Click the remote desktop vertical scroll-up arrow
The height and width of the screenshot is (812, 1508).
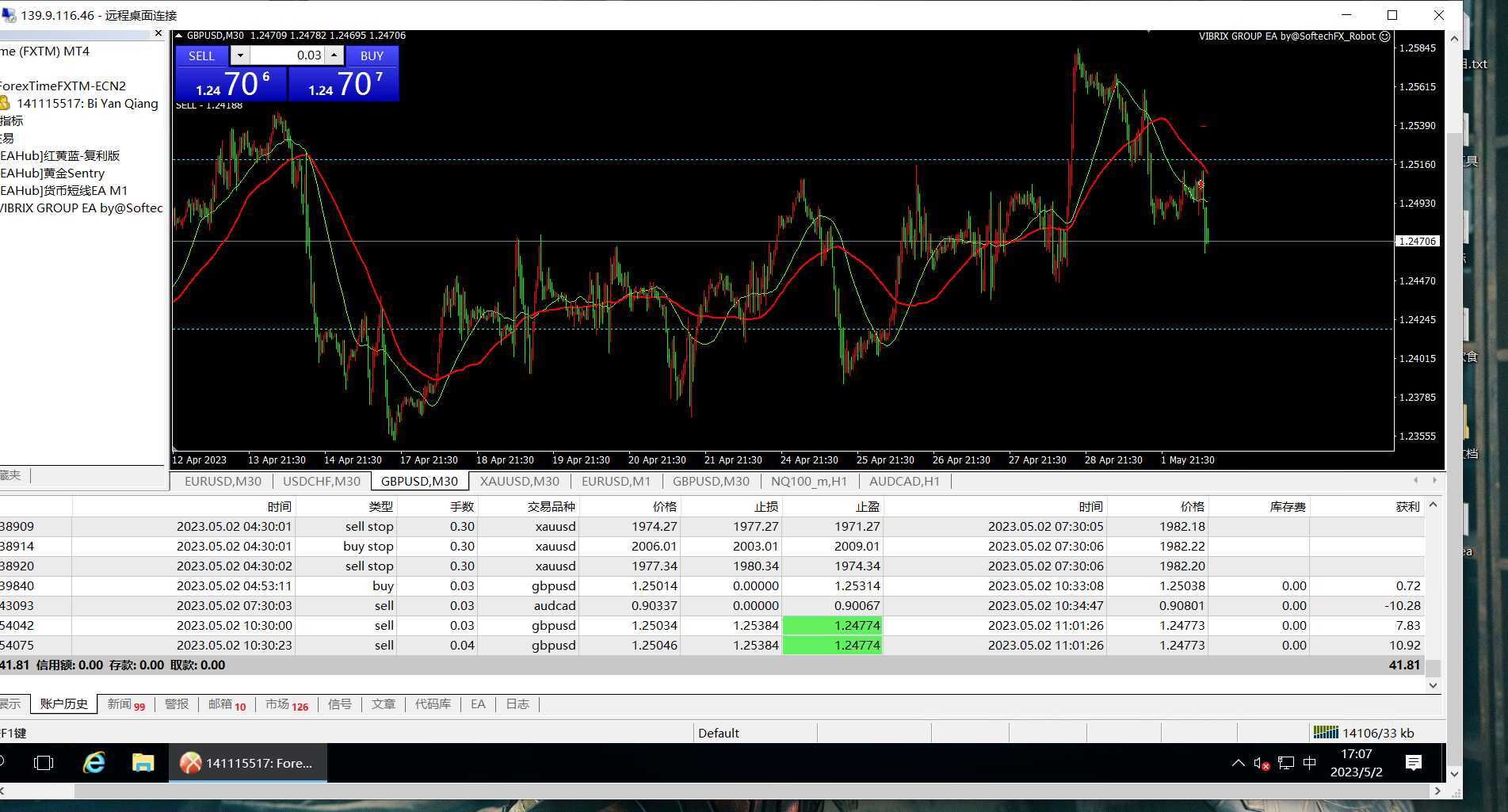tap(1454, 38)
